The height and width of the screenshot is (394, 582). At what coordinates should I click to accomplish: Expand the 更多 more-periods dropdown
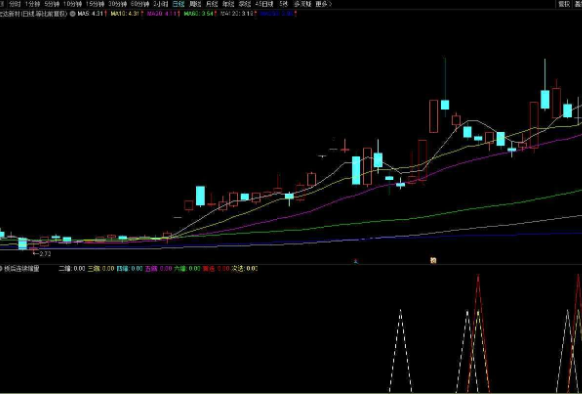[x=324, y=4]
